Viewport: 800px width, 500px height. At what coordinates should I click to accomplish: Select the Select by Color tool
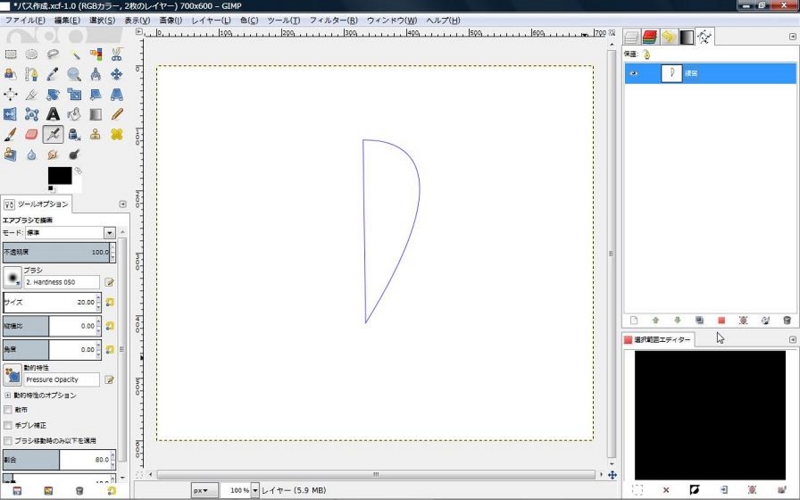95,54
